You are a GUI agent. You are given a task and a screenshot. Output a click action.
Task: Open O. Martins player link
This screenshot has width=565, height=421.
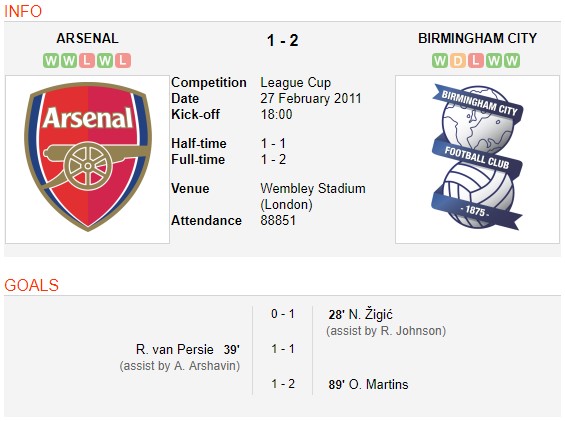378,385
